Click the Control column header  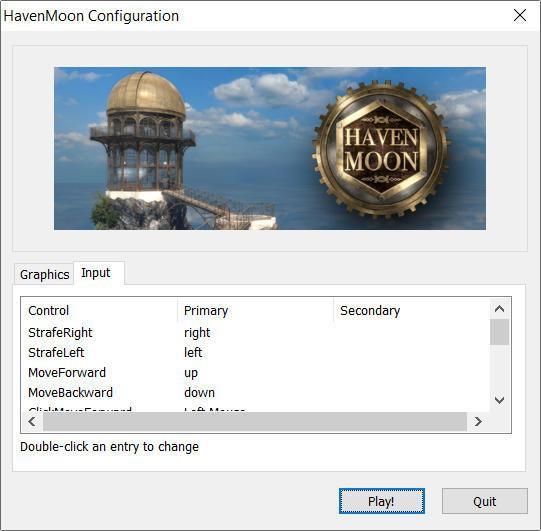[99, 311]
